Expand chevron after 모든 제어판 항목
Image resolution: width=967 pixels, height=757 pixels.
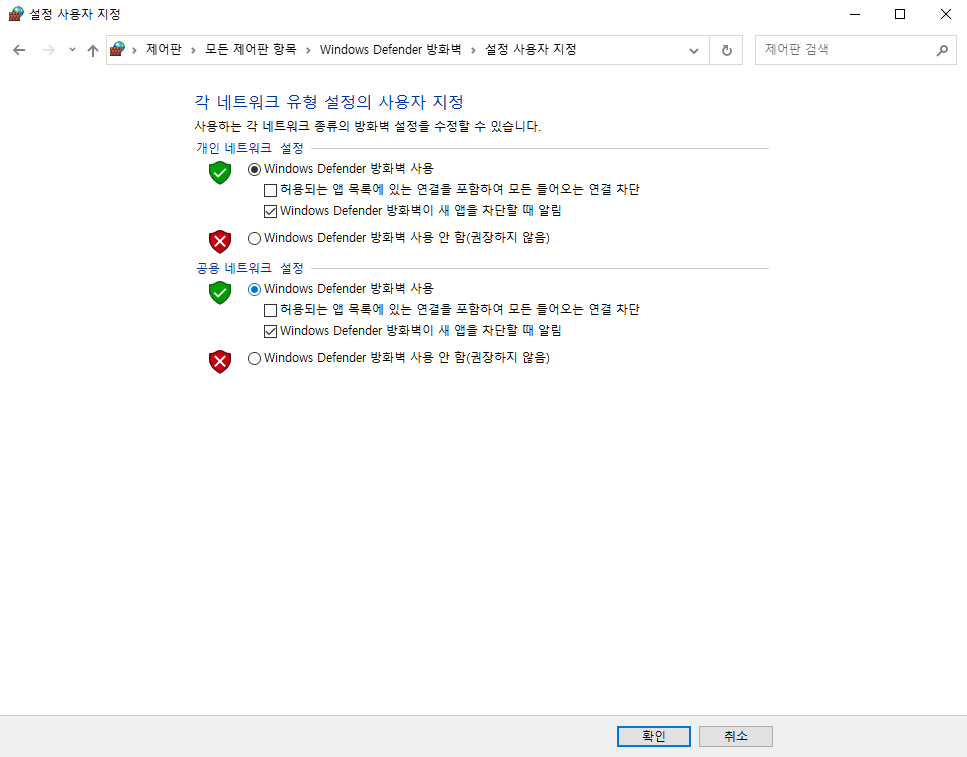pos(308,50)
